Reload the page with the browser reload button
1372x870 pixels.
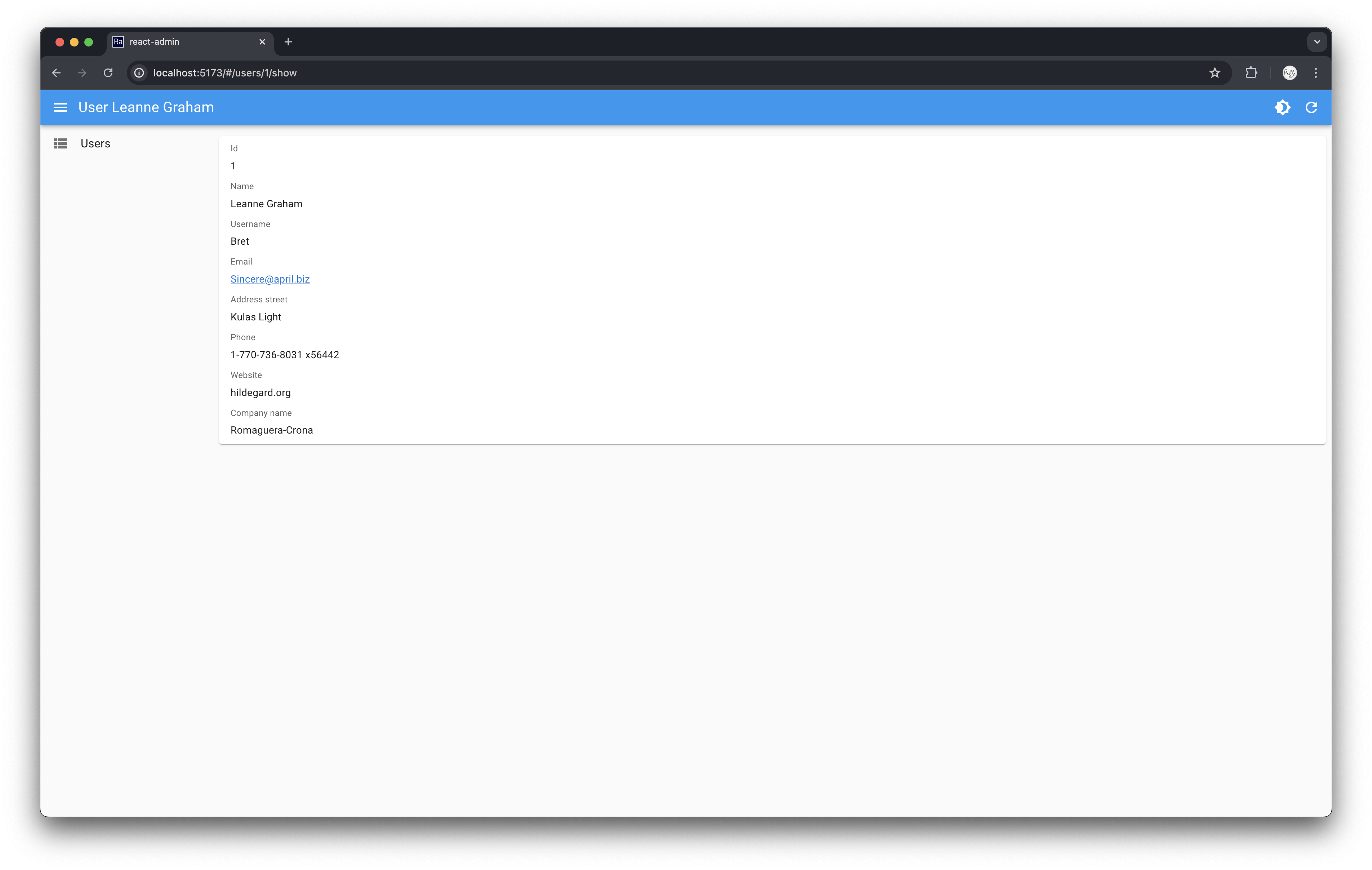pyautogui.click(x=108, y=73)
